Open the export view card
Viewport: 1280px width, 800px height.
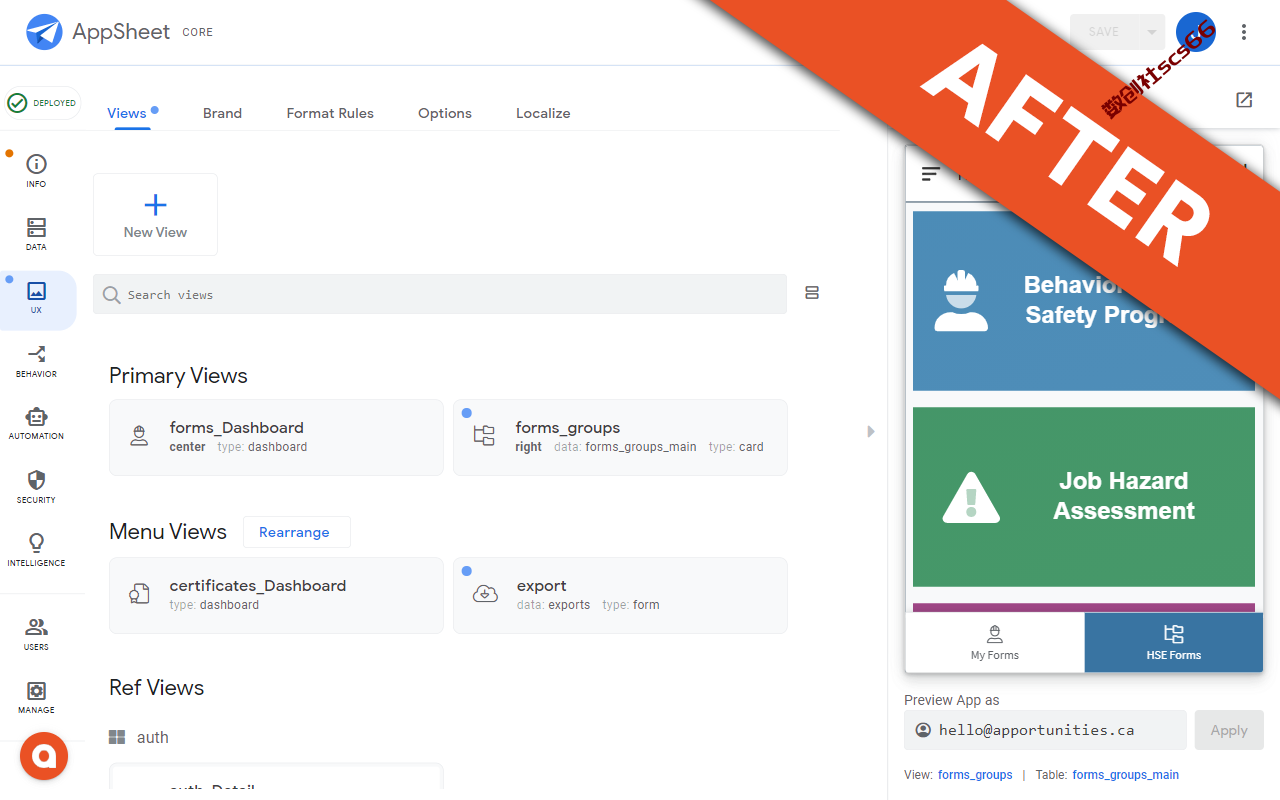tap(620, 595)
